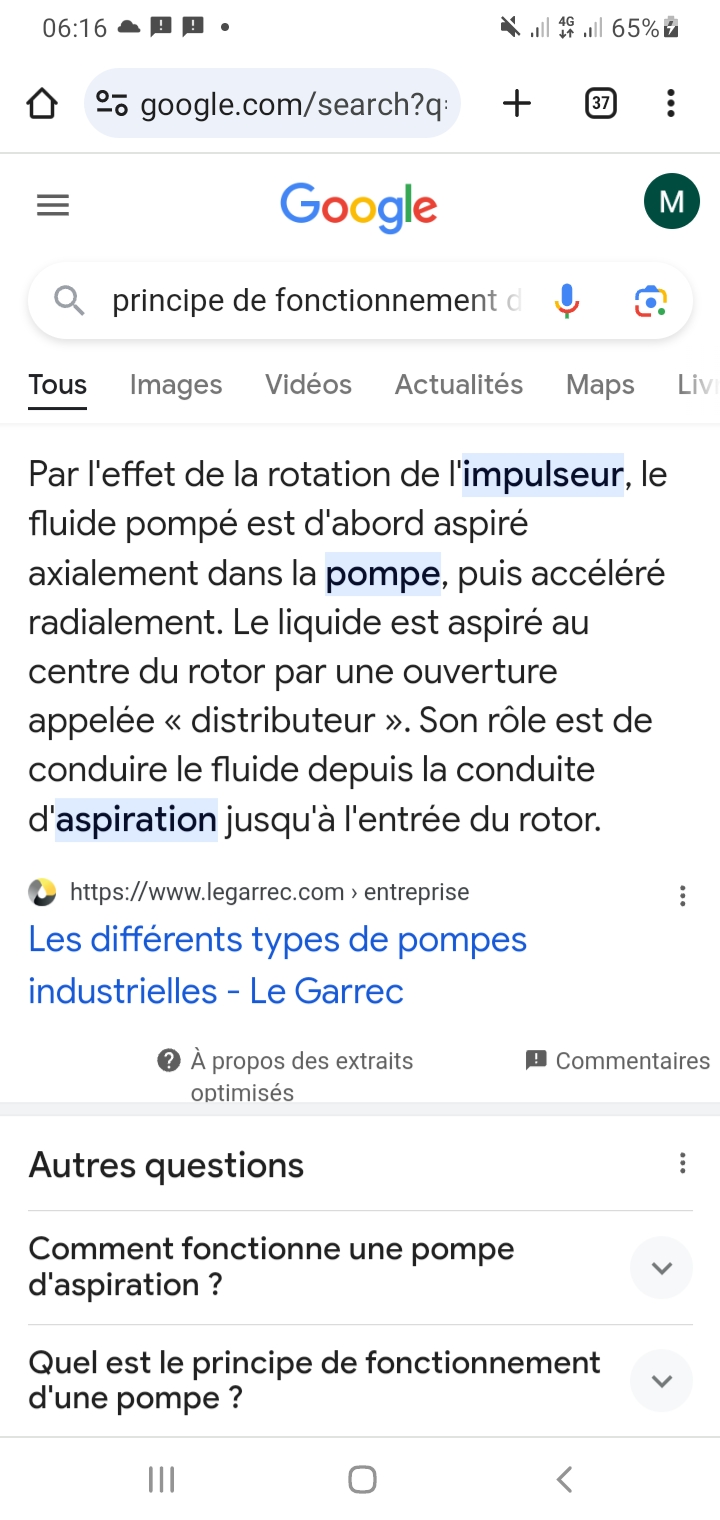The width and height of the screenshot is (720, 1520).
Task: Select the Actualités tab
Action: (459, 385)
